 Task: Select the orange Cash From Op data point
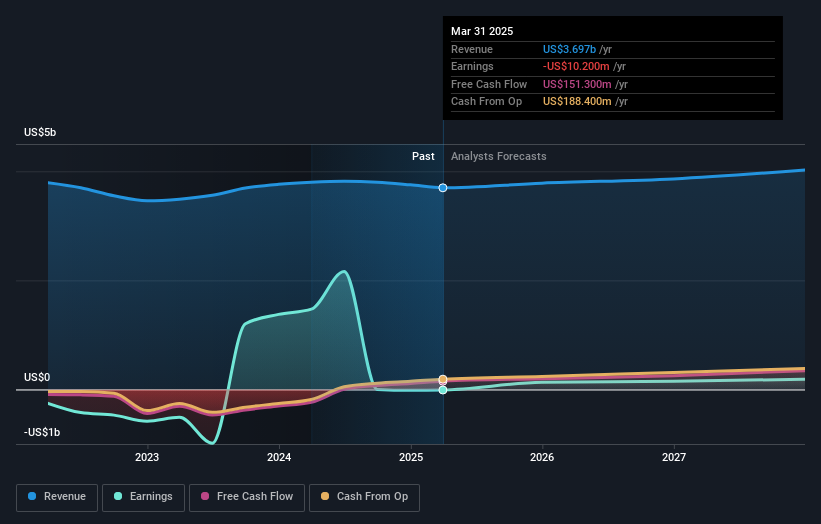tap(443, 379)
